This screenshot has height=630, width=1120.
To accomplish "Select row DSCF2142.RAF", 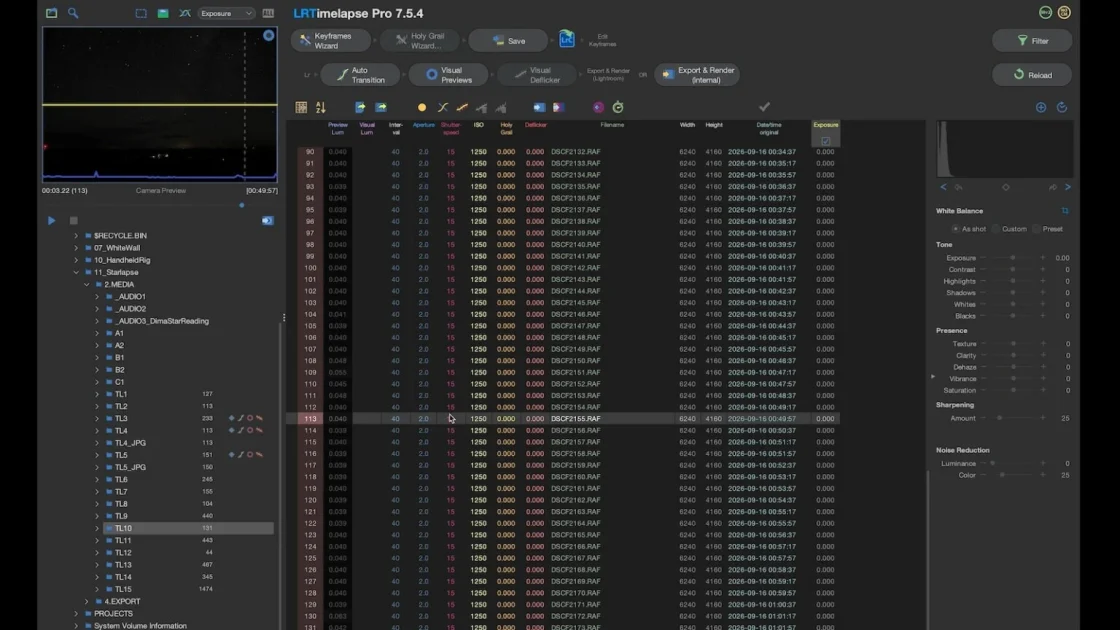I will (x=568, y=268).
